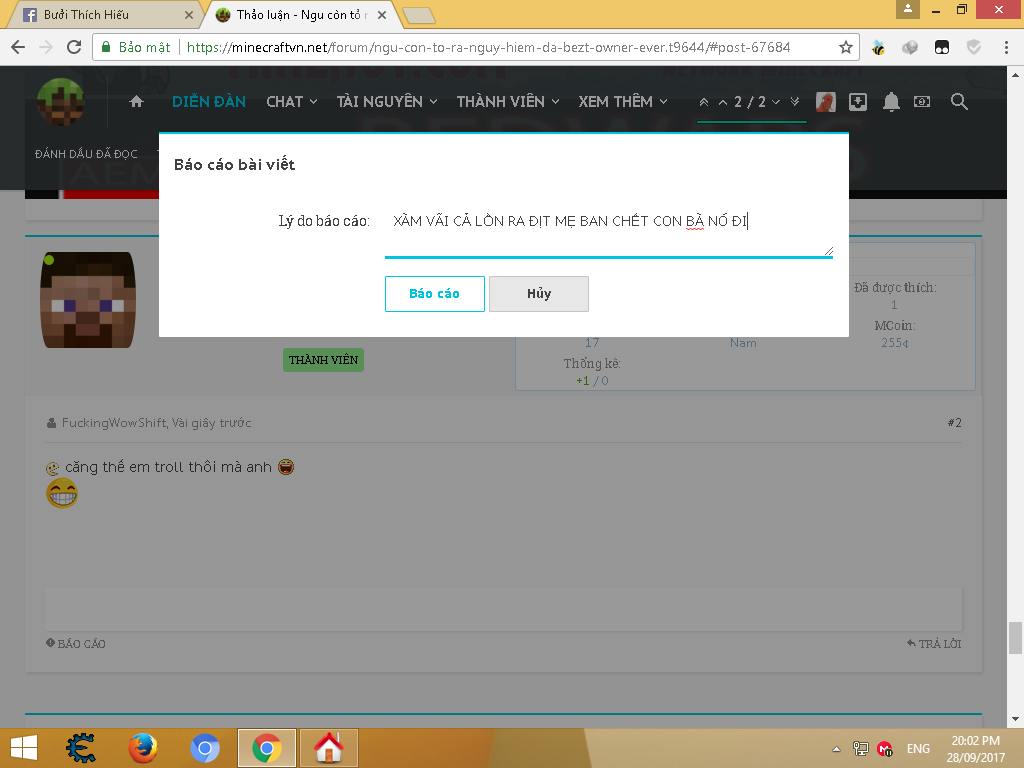Image resolution: width=1024 pixels, height=768 pixels.
Task: Submit the report with Báo cáo
Action: [x=434, y=294]
